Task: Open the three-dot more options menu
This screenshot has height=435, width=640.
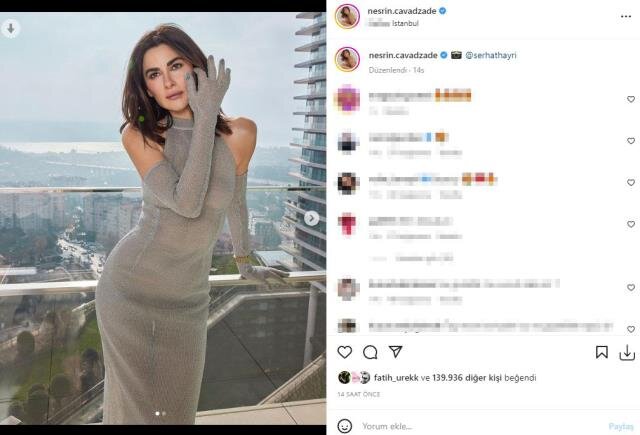Action: [626, 16]
